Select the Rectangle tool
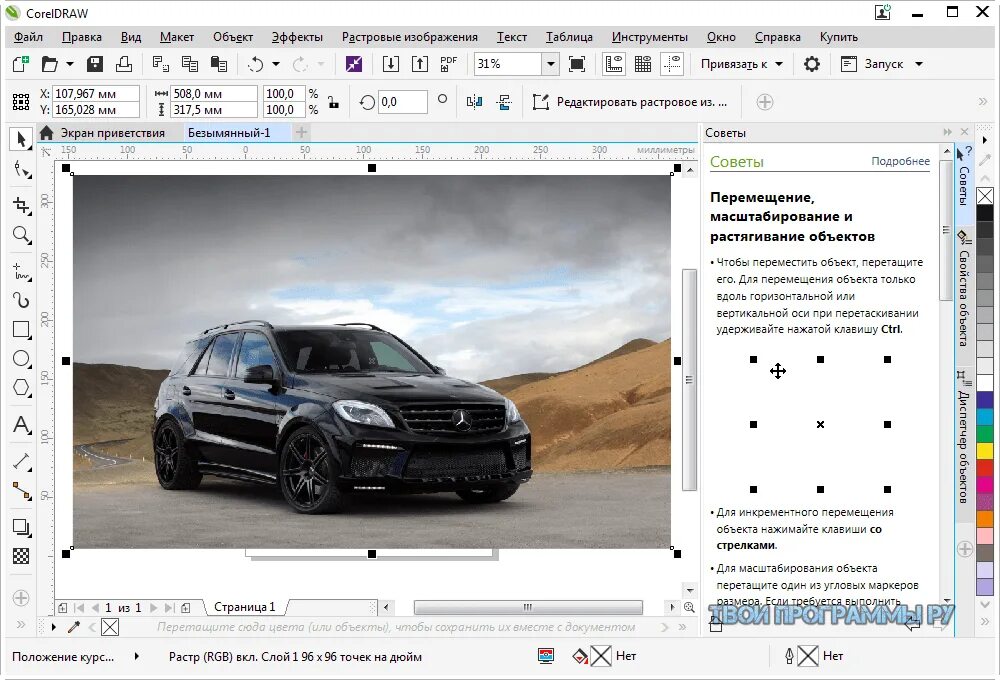 [20, 330]
